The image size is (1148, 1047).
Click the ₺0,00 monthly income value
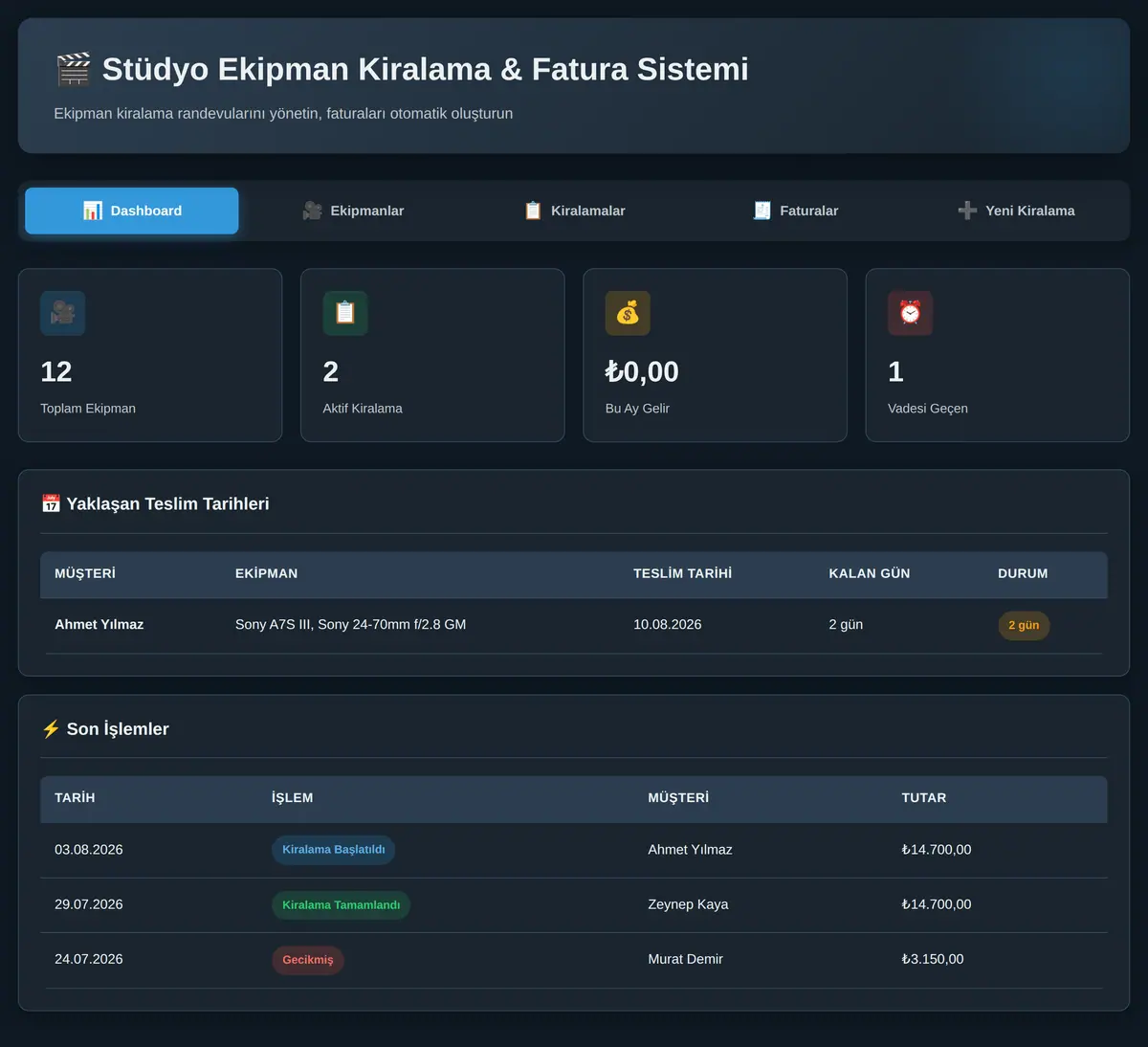point(642,371)
